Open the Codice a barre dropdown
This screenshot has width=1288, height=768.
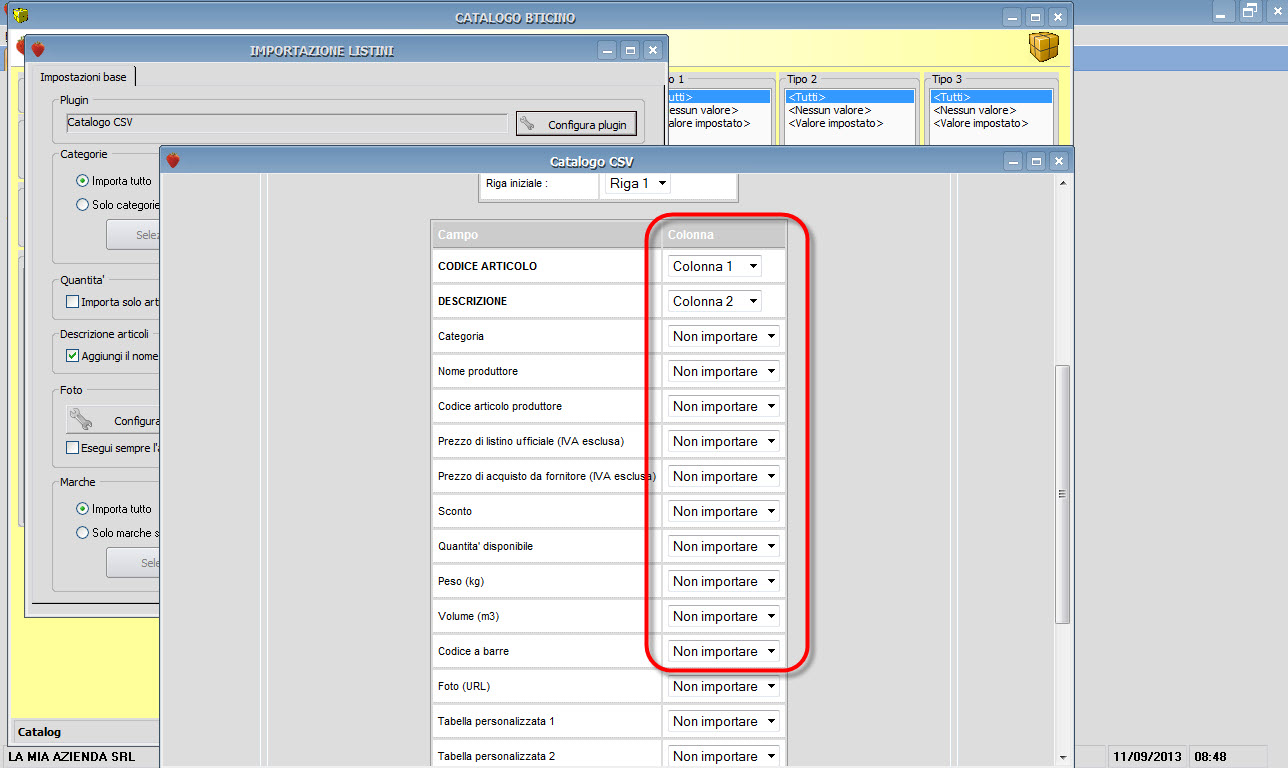[x=723, y=651]
